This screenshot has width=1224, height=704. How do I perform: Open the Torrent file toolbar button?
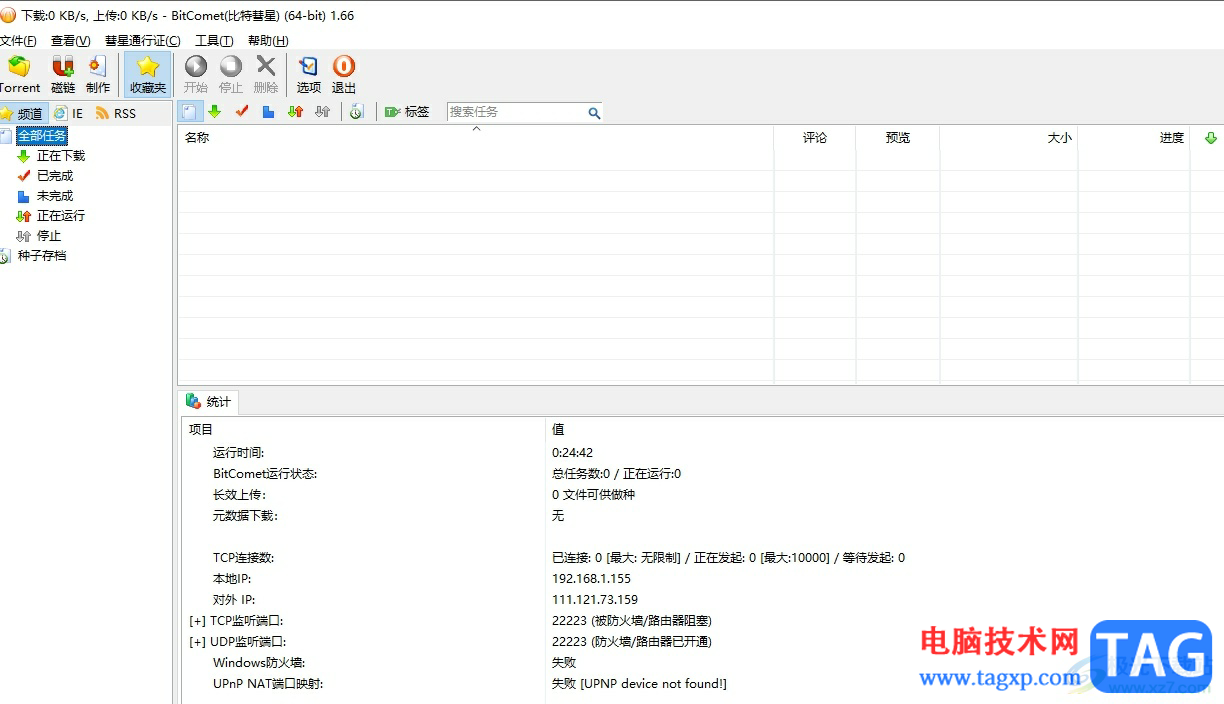pos(19,75)
